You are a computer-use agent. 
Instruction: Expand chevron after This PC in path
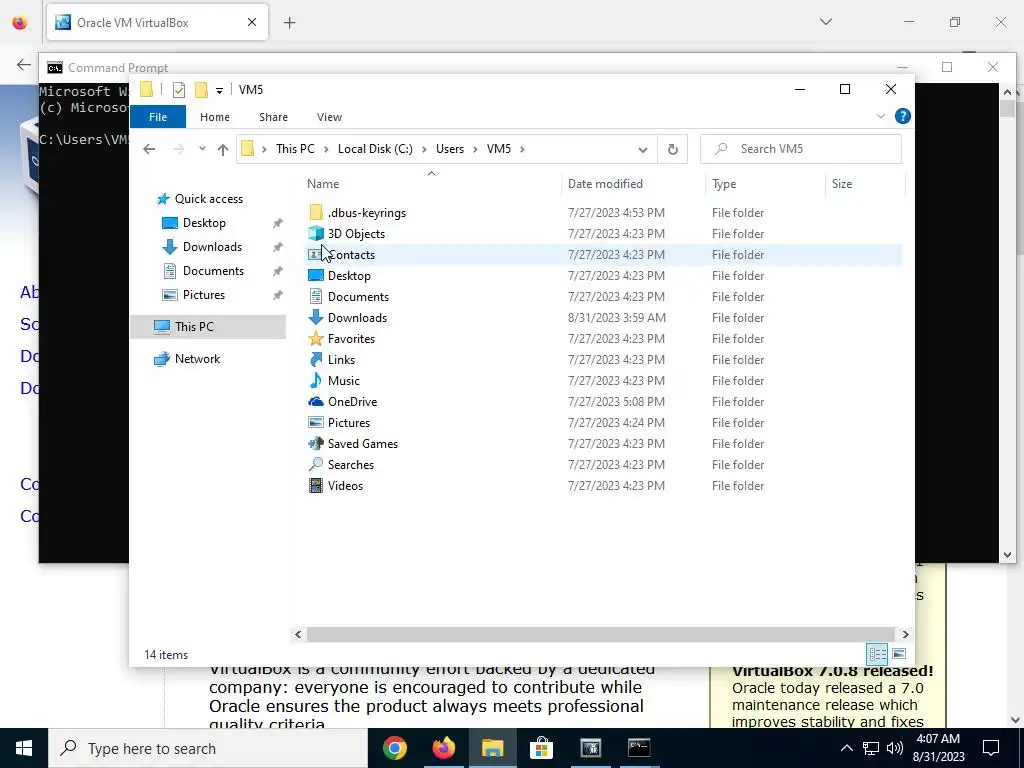point(326,149)
